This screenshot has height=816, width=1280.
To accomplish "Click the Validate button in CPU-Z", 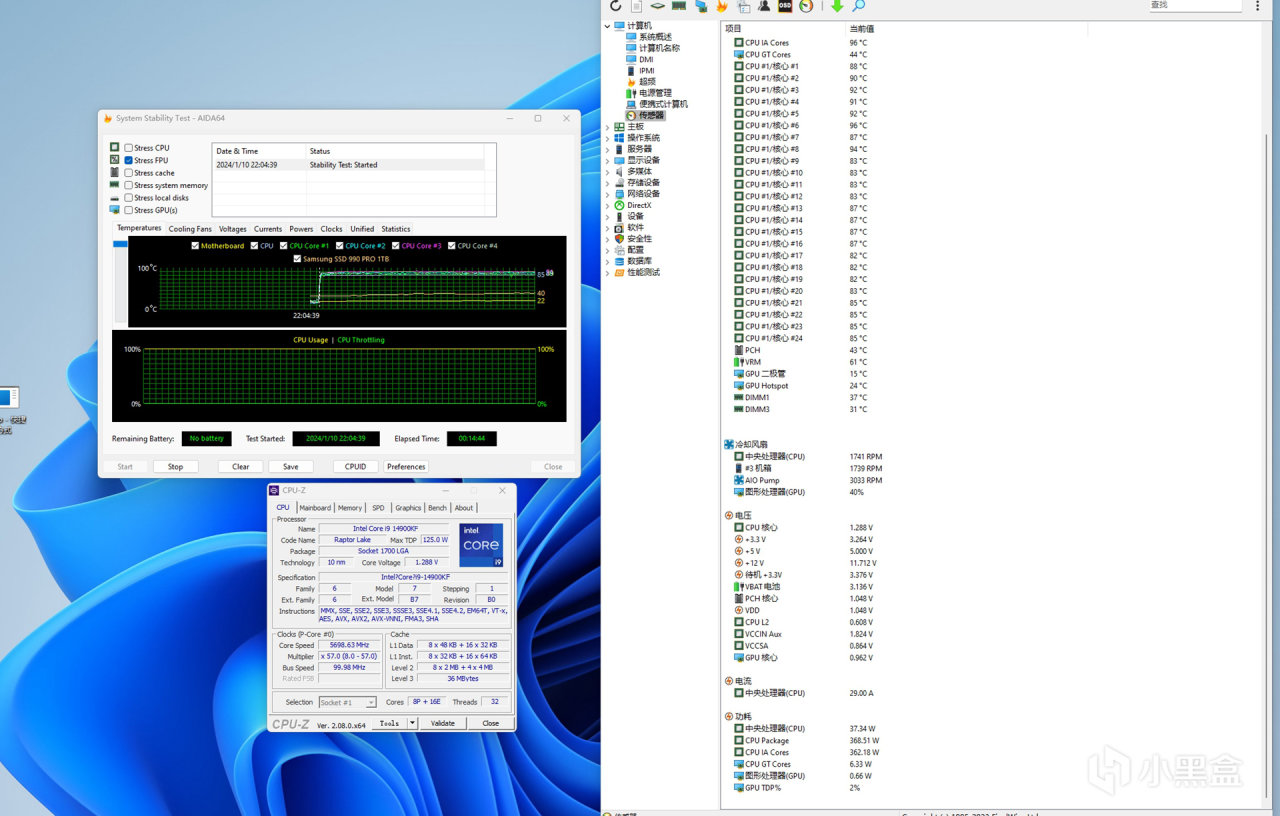I will click(442, 723).
